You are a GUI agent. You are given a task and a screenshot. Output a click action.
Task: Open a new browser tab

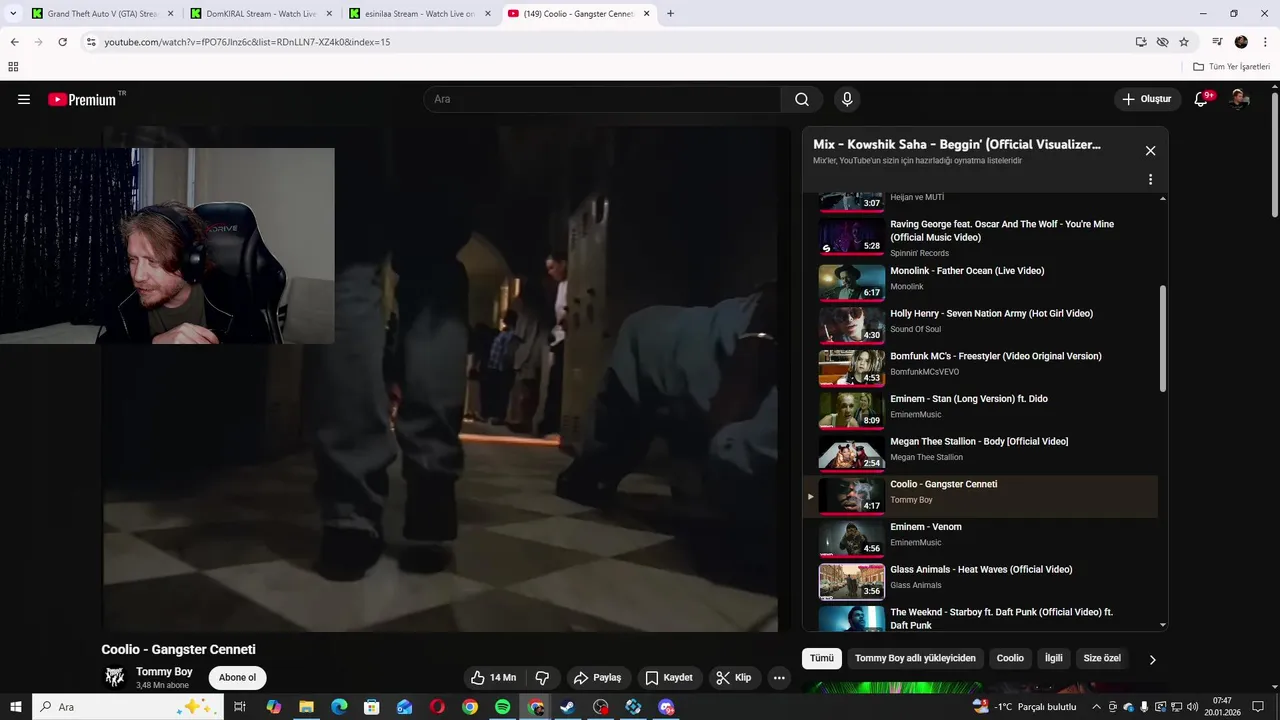pyautogui.click(x=670, y=14)
